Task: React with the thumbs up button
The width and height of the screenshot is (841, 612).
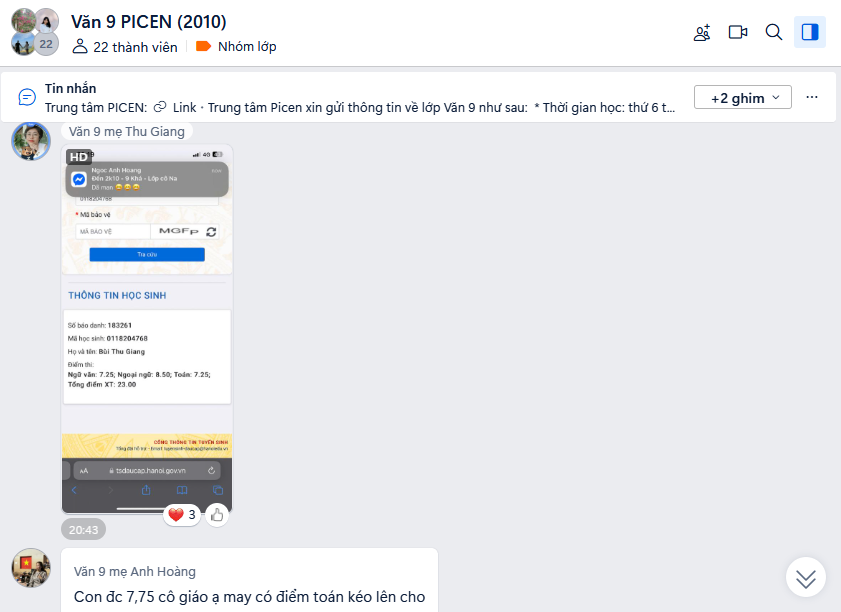Action: [217, 515]
